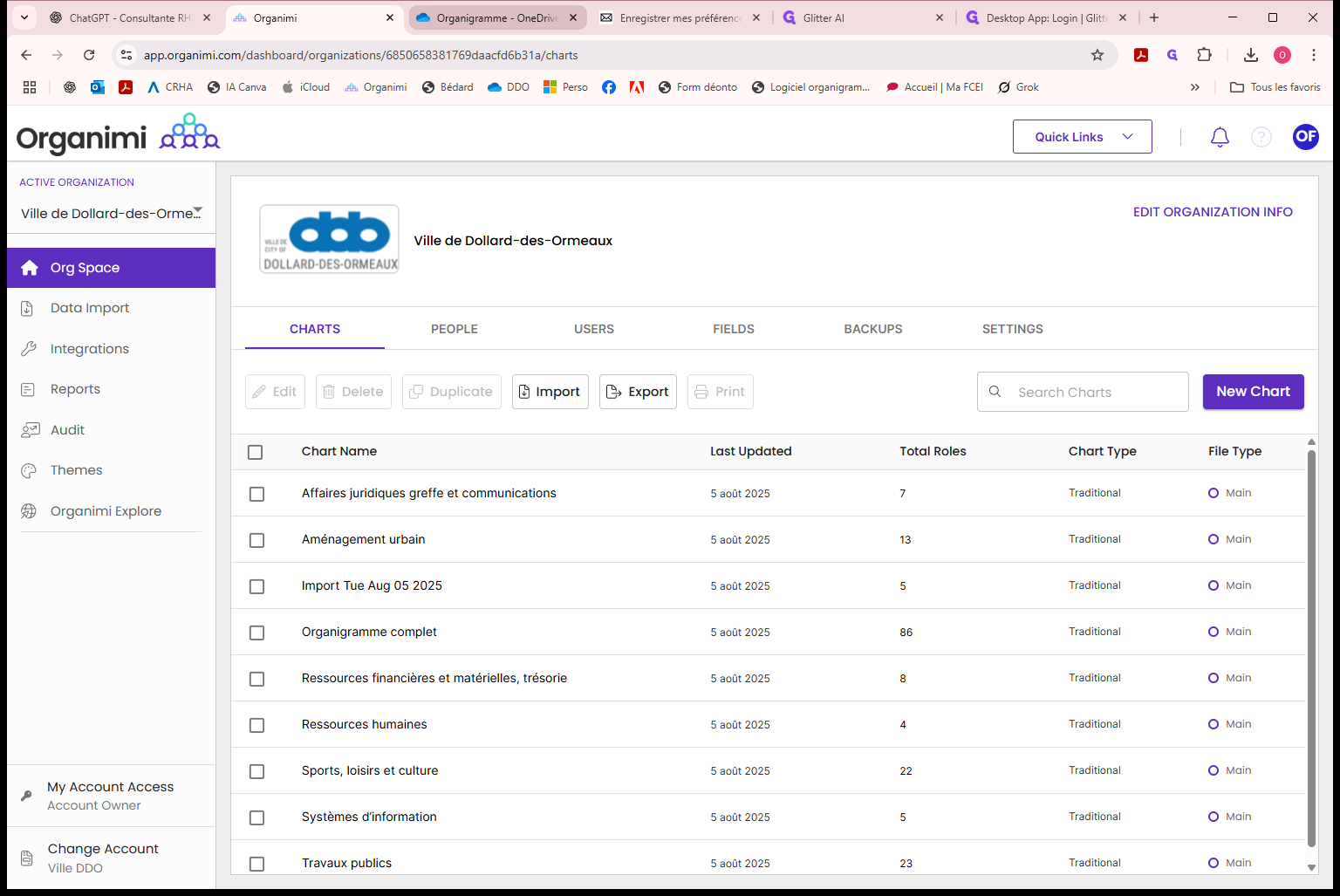Open the apps grid bookmark icon
The height and width of the screenshot is (896, 1340).
[x=30, y=87]
